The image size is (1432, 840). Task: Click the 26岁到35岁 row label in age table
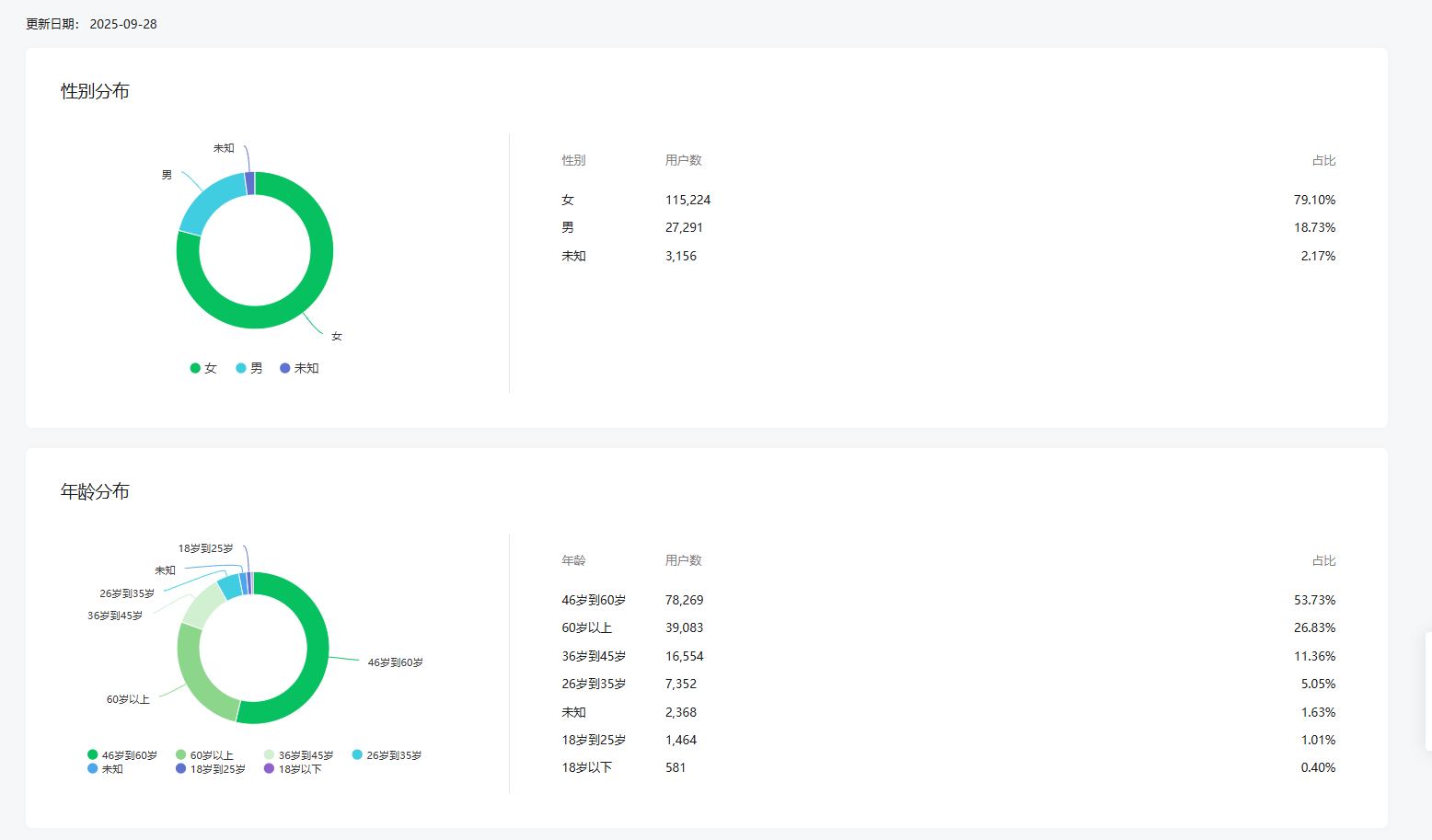(x=594, y=684)
